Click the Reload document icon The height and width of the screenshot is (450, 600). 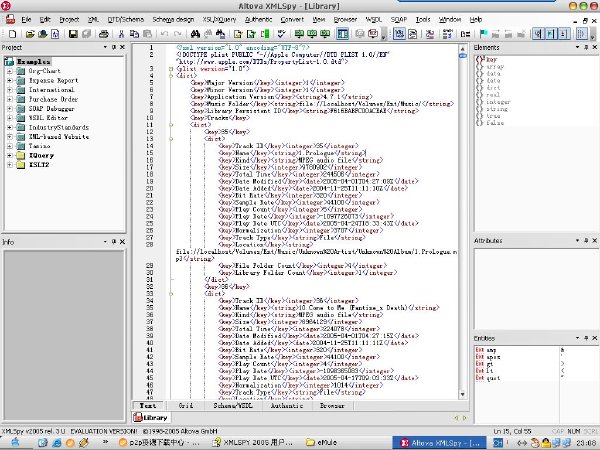click(55, 34)
